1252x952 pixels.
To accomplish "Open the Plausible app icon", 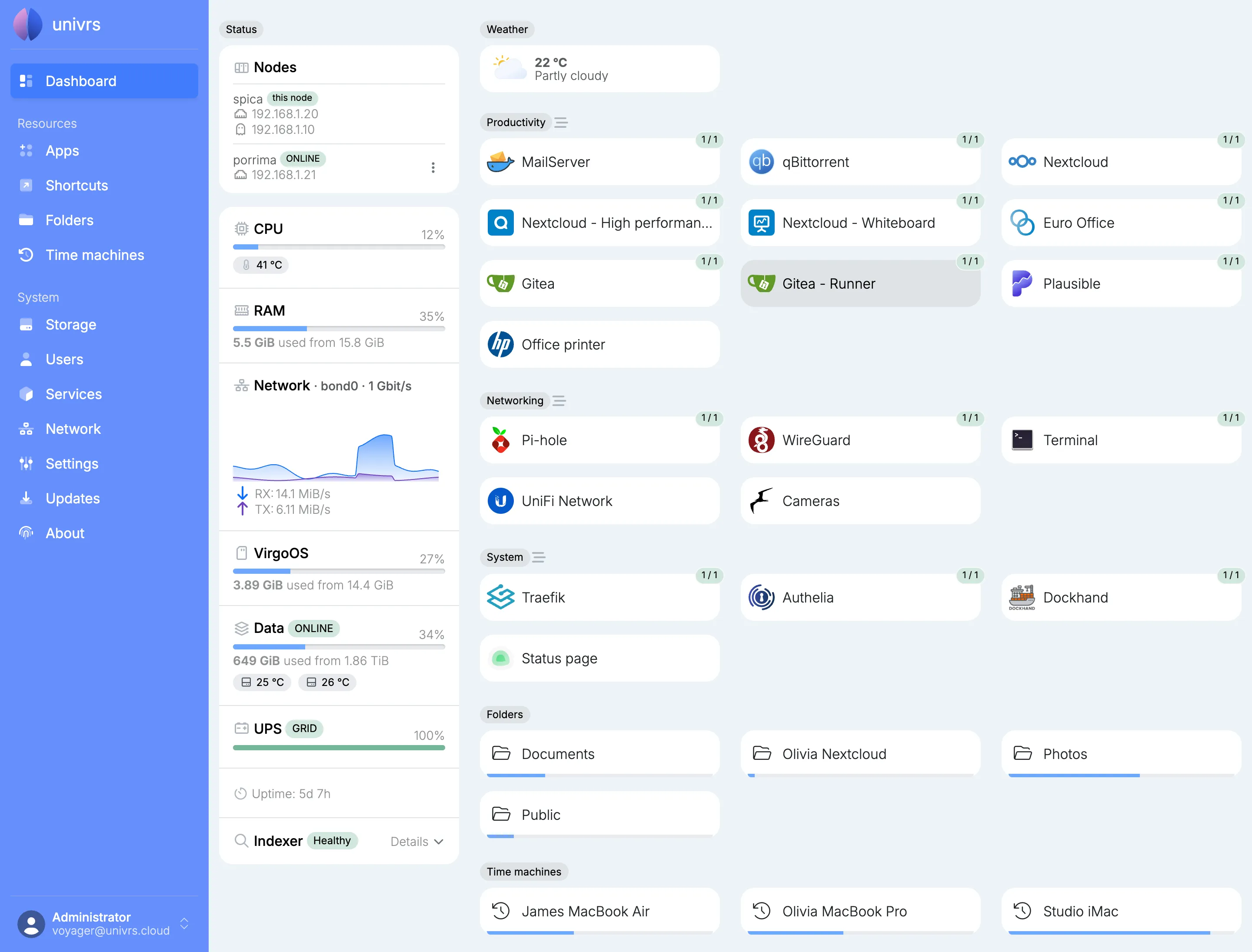I will coord(1022,283).
